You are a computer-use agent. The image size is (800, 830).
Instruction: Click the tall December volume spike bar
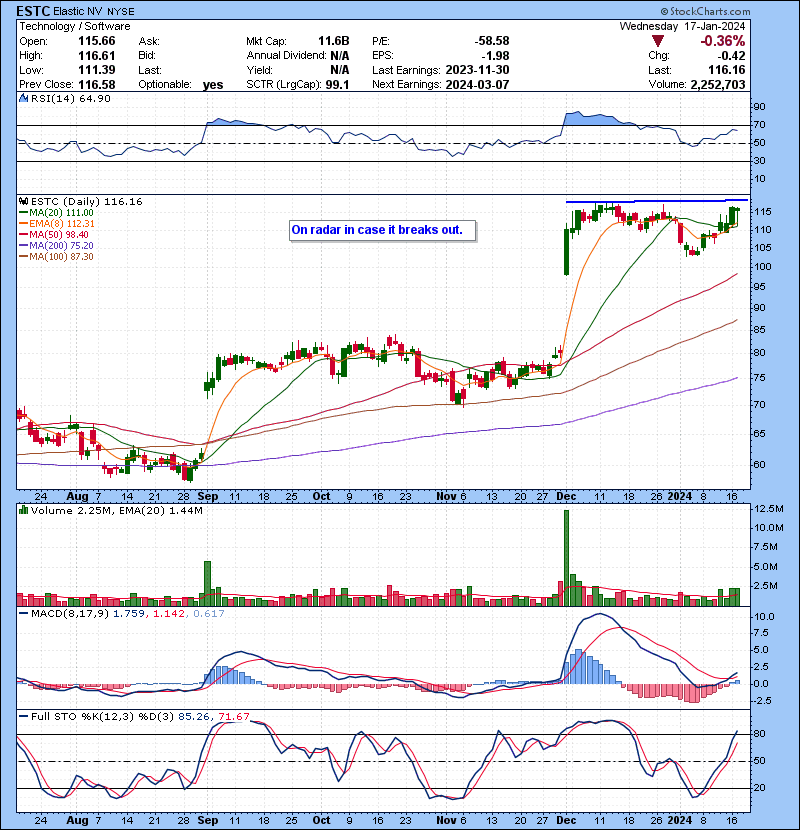pyautogui.click(x=567, y=558)
